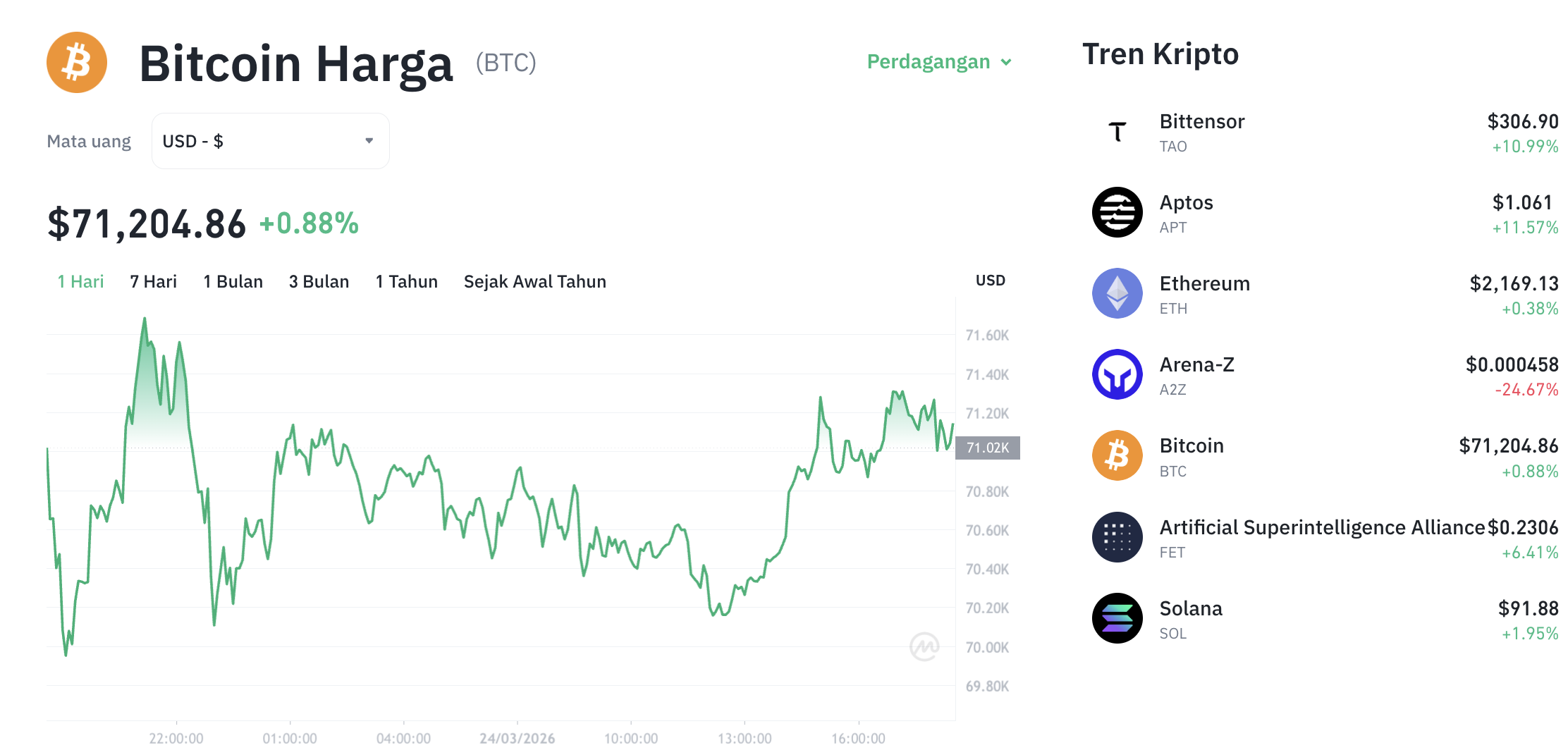Select the 1 Bulan time range
Viewport: 1568px width, 750px height.
[x=233, y=281]
